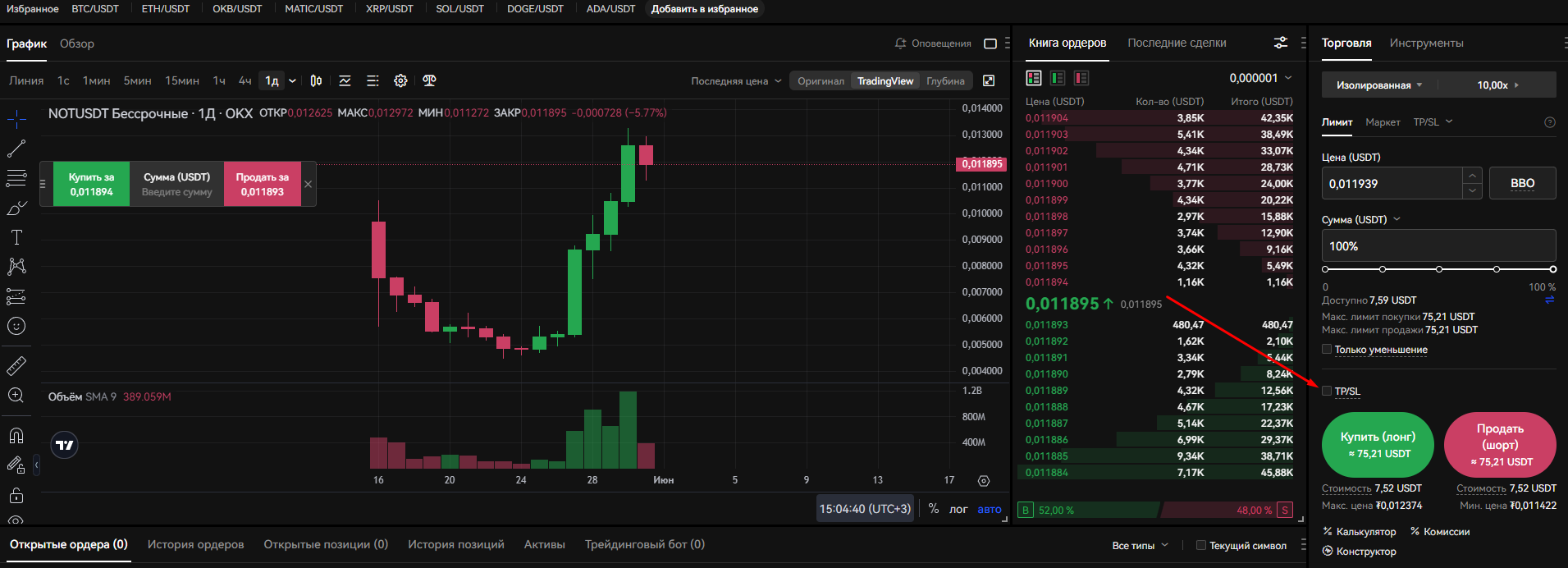The image size is (1568, 568).
Task: Check the Текущий символ filter
Action: (x=1201, y=545)
